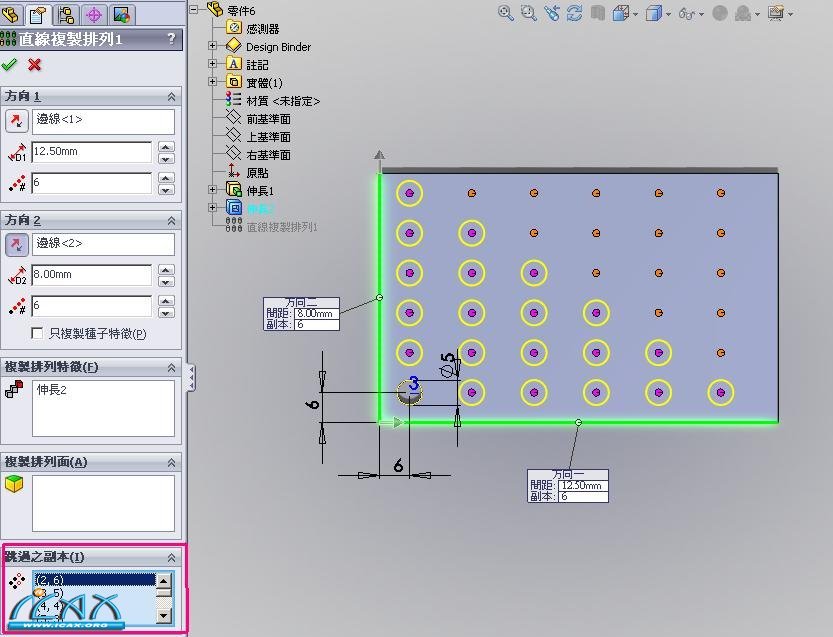The height and width of the screenshot is (637, 833).
Task: Select 前基準面 in the feature tree
Action: coord(268,119)
